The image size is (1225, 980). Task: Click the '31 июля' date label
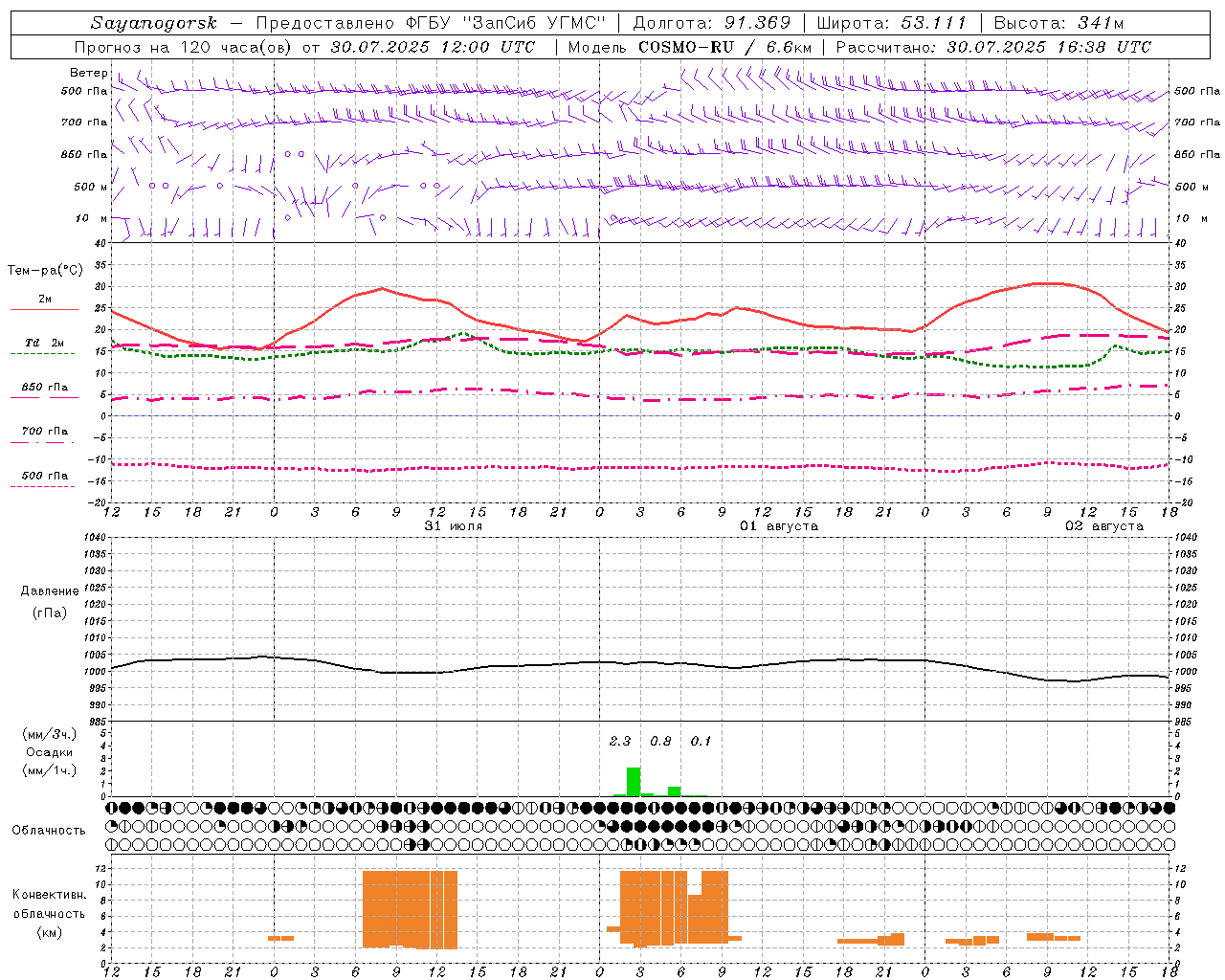(454, 526)
